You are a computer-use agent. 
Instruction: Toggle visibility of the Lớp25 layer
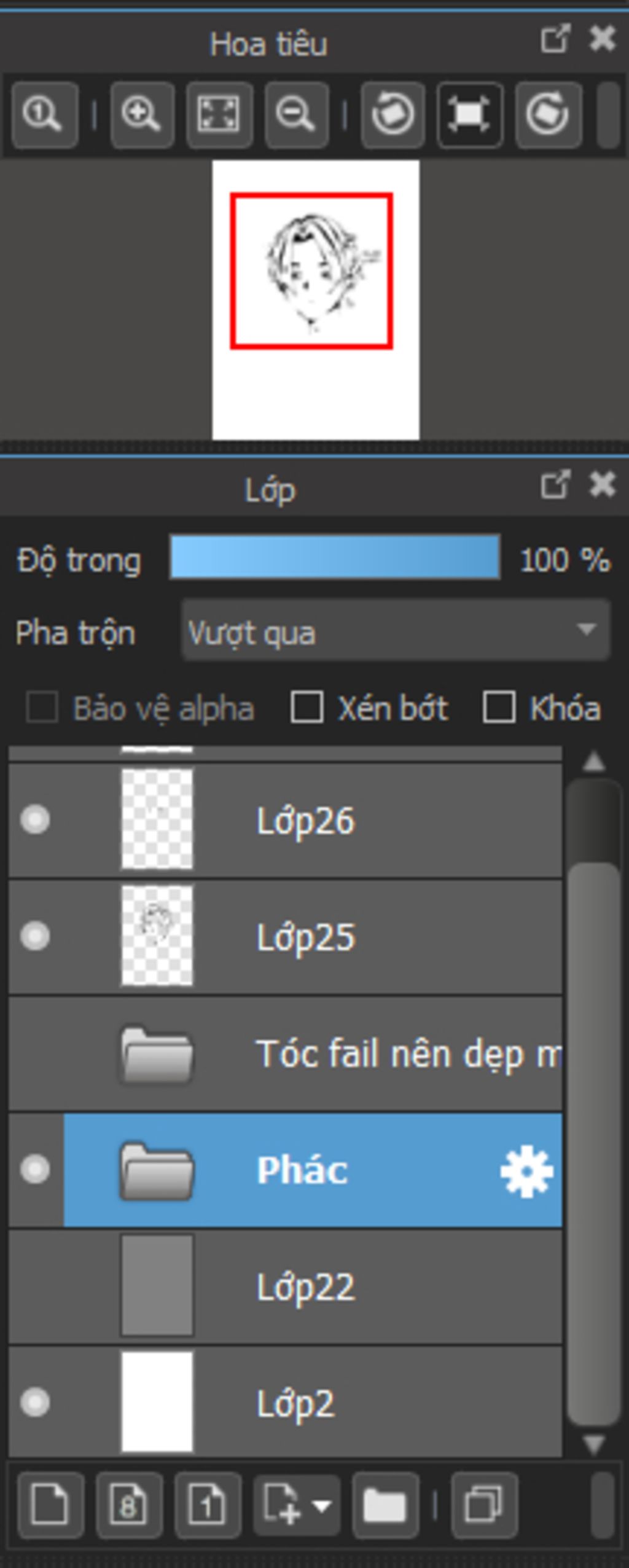[35, 936]
